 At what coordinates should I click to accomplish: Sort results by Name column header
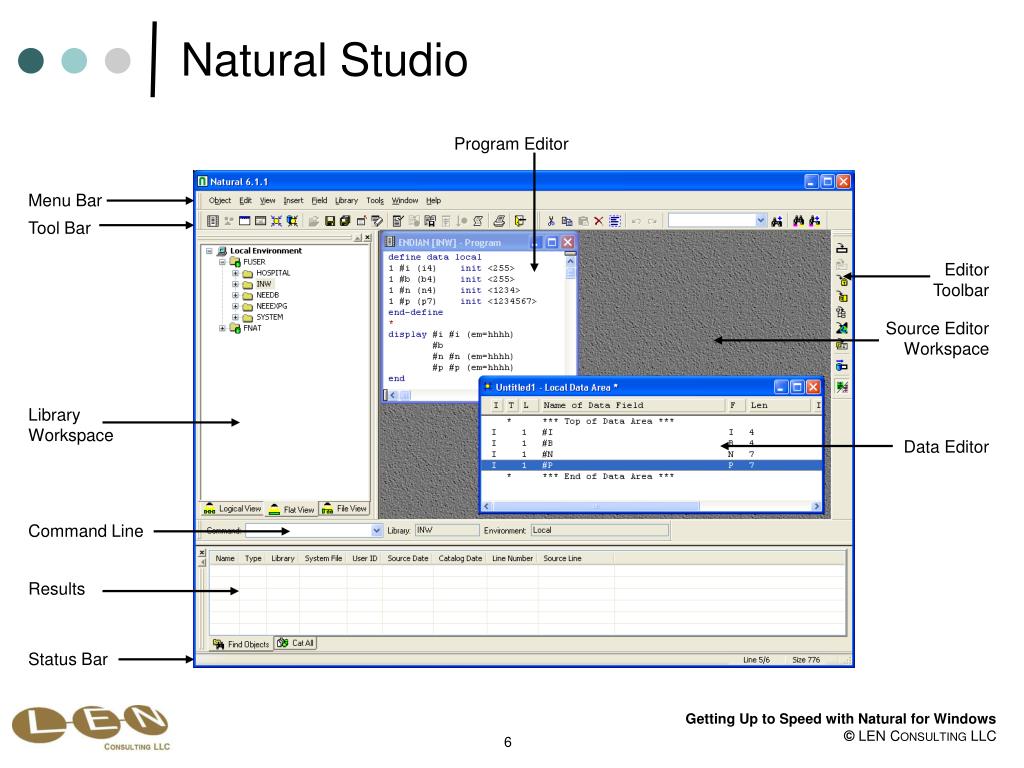(x=225, y=558)
